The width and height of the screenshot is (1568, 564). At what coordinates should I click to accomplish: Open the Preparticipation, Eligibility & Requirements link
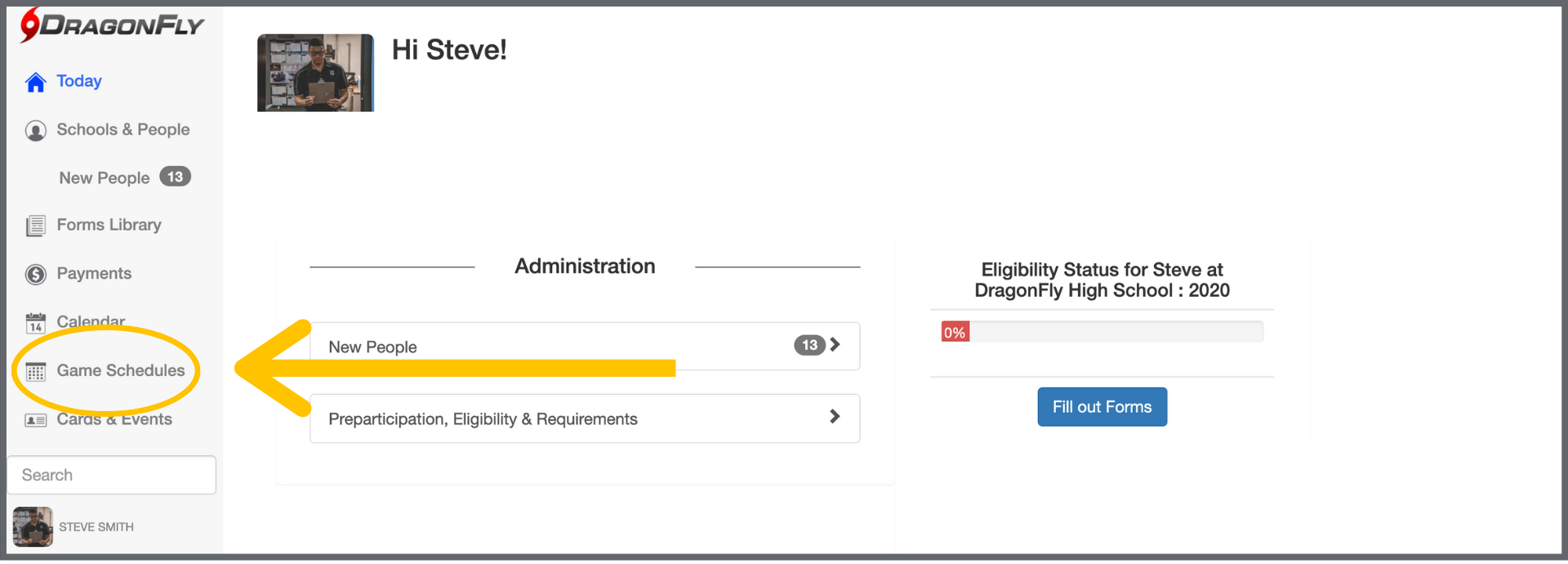483,419
